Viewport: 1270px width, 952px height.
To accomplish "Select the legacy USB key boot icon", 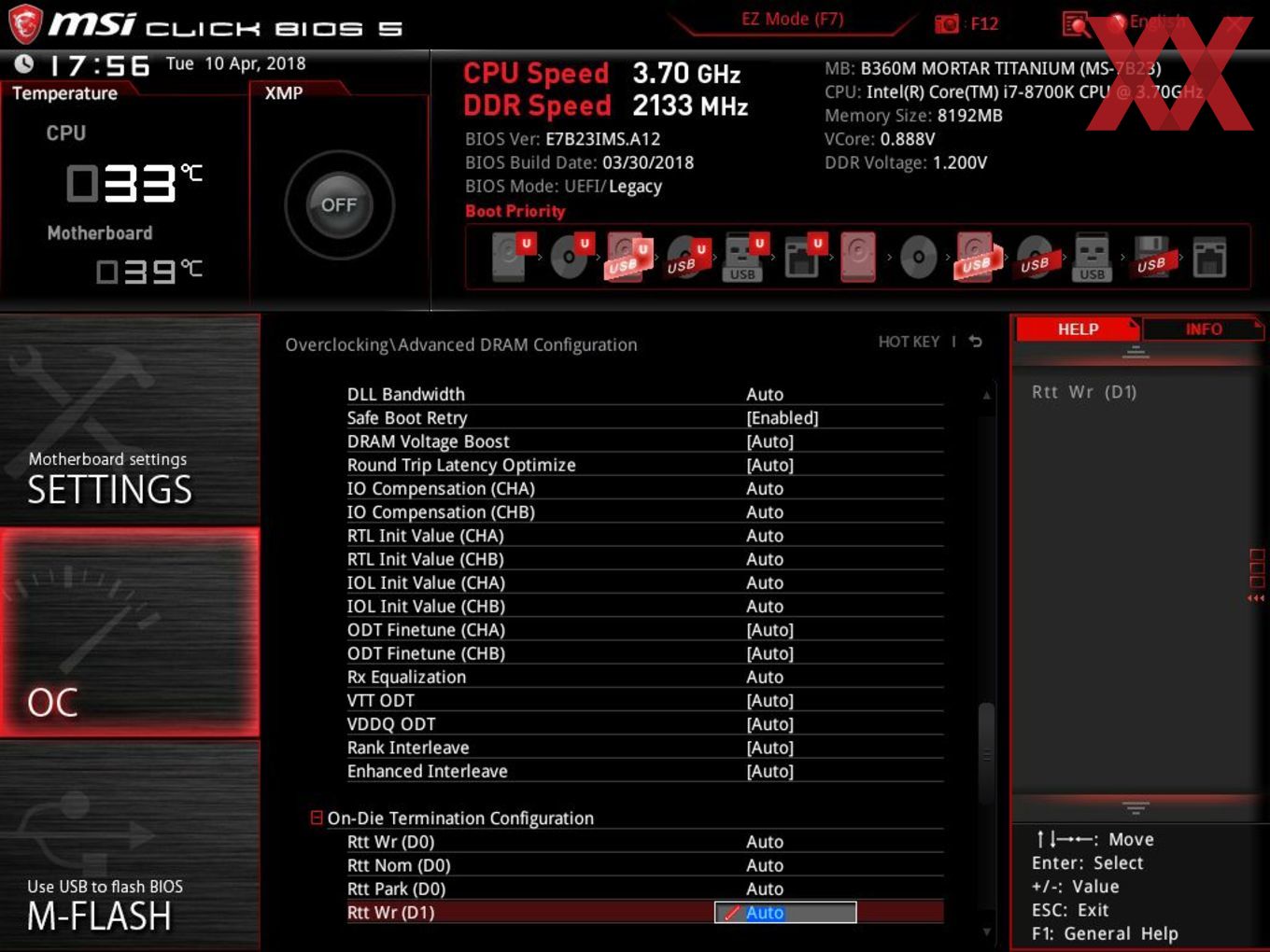I will [x=1092, y=257].
